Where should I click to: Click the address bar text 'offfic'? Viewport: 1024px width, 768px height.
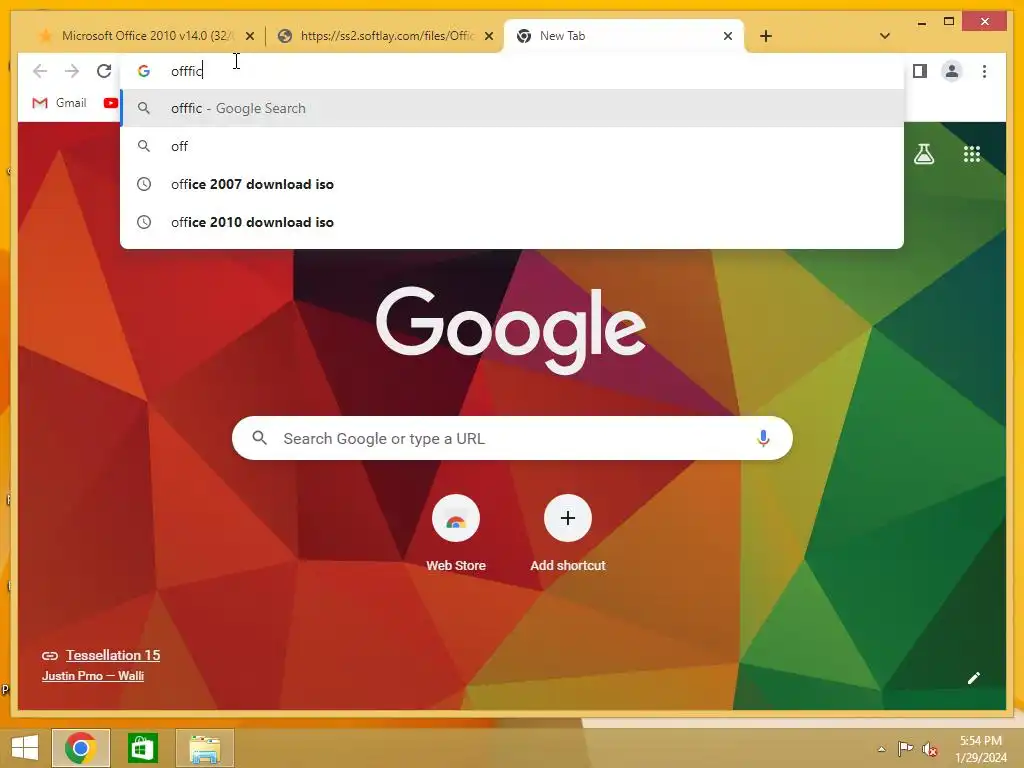(187, 71)
